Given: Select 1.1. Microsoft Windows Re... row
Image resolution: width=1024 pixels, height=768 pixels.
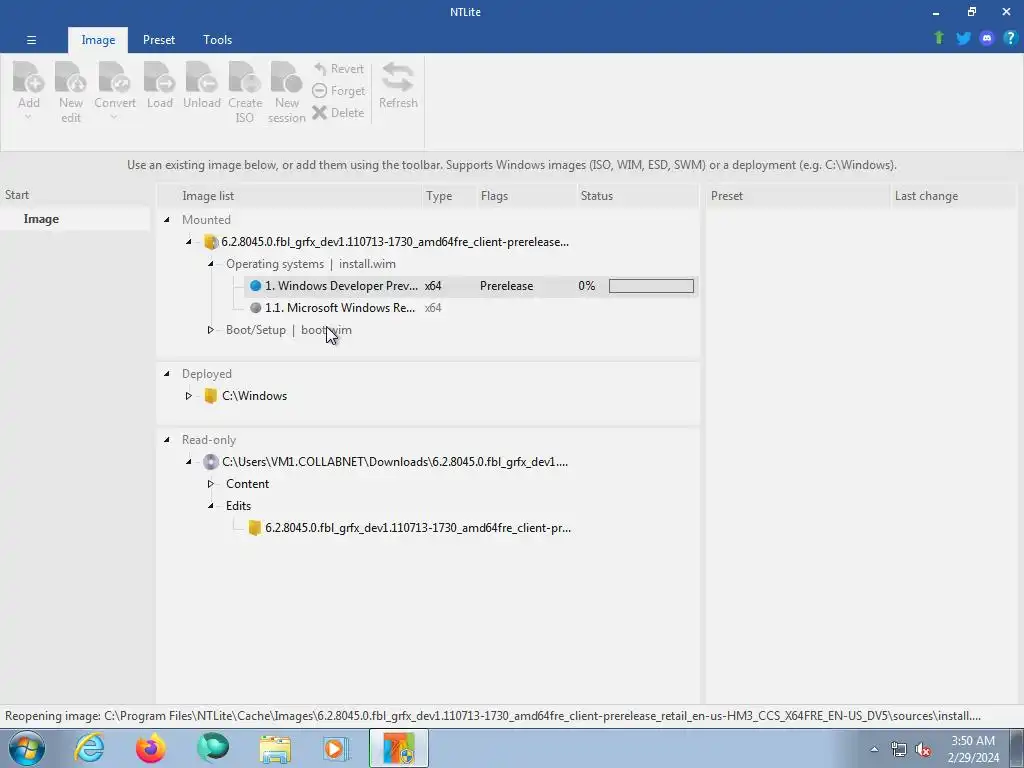Looking at the screenshot, I should [x=471, y=308].
